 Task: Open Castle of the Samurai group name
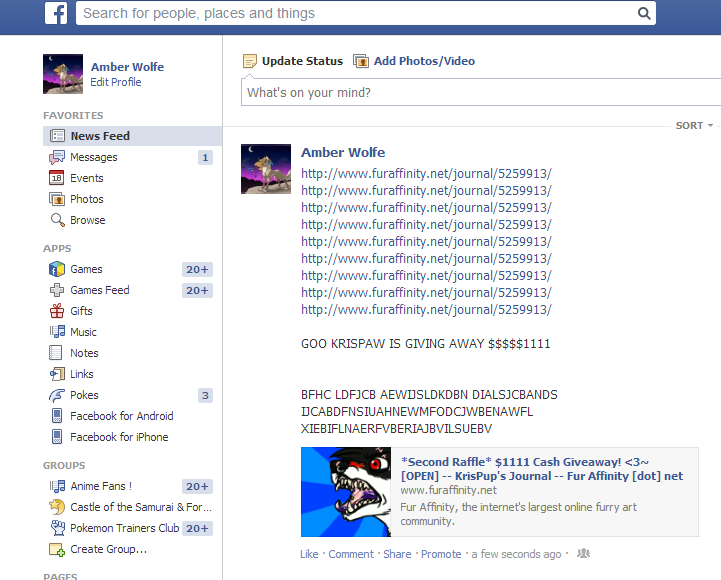click(141, 507)
